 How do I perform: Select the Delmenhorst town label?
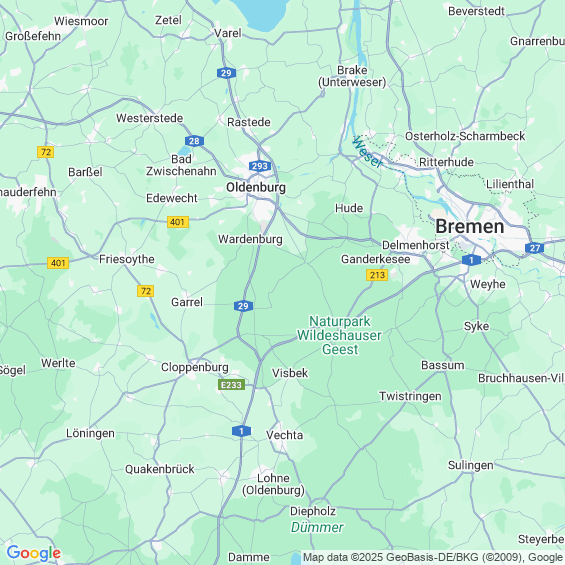[415, 245]
